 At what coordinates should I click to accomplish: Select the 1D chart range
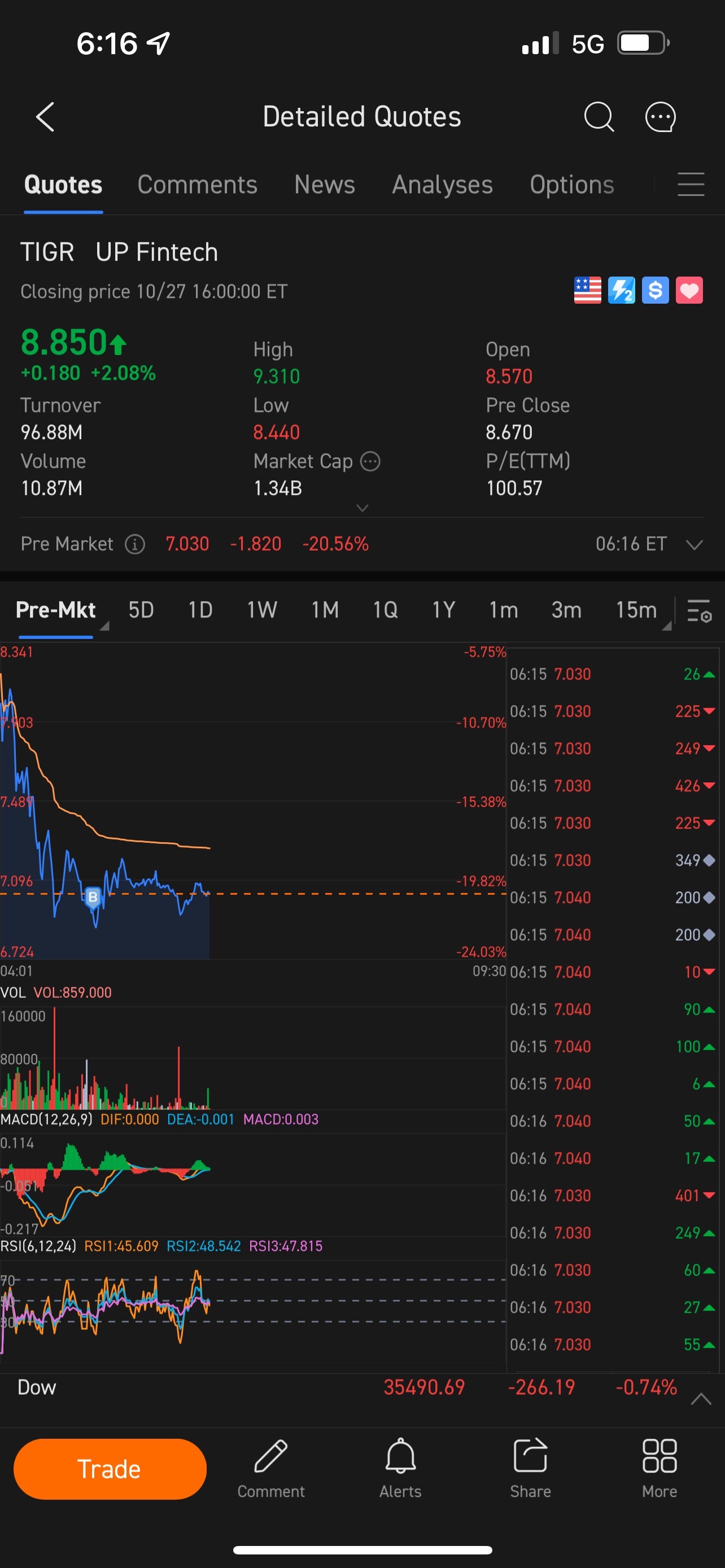click(200, 610)
